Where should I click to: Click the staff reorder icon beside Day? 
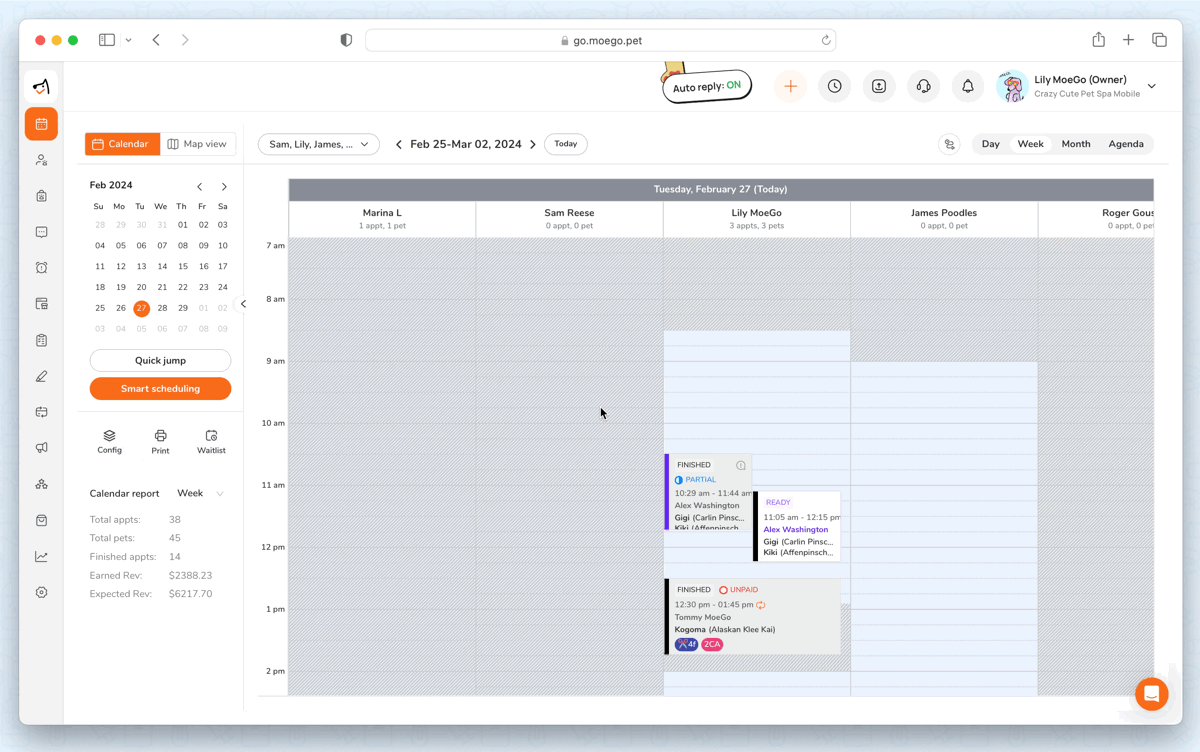point(950,144)
